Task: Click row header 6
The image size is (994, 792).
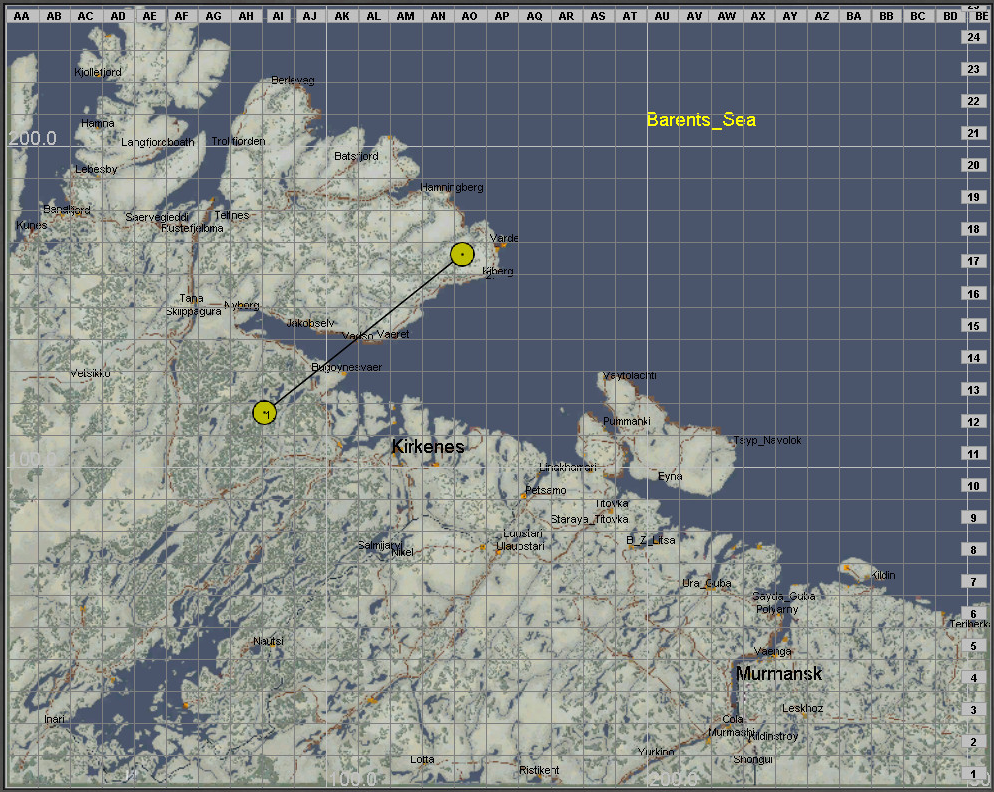Action: [974, 614]
